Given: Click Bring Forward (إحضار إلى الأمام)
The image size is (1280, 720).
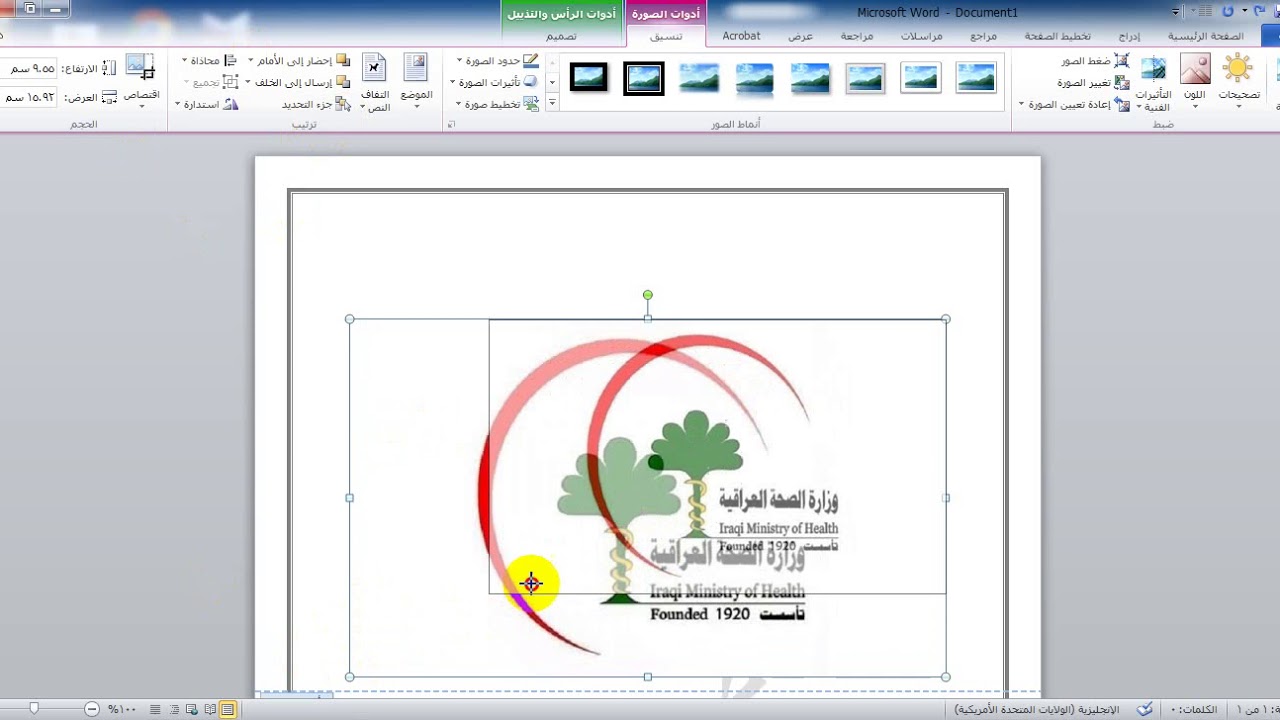Looking at the screenshot, I should (303, 61).
